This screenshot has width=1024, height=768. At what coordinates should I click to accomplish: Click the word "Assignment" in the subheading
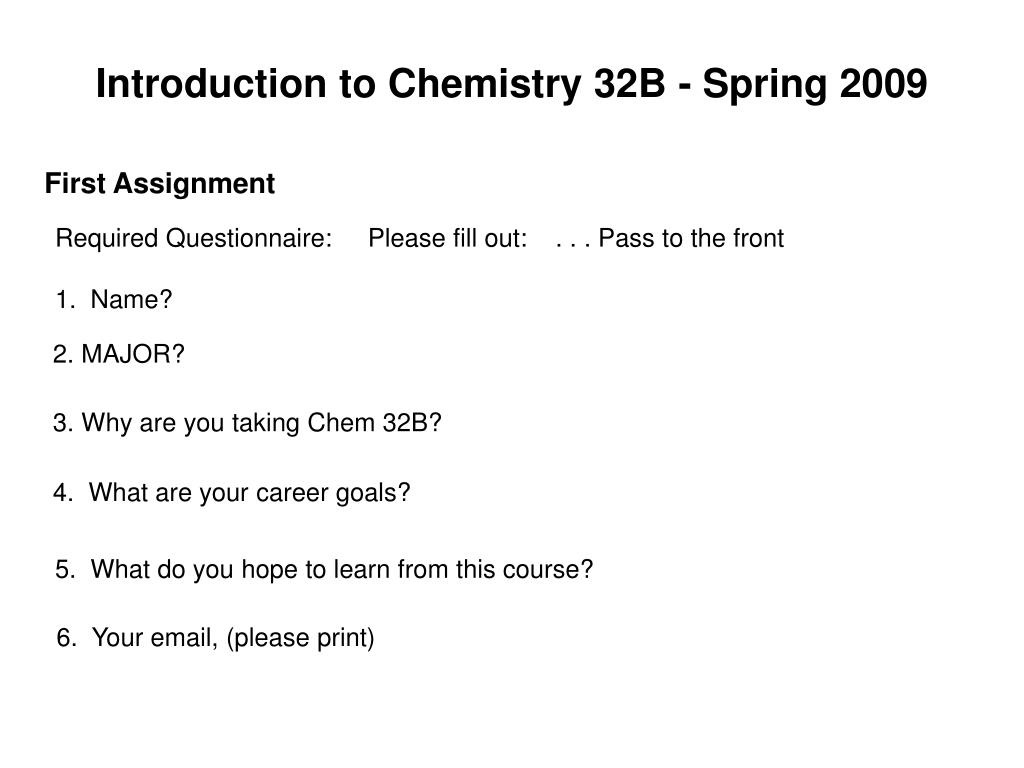coord(194,184)
